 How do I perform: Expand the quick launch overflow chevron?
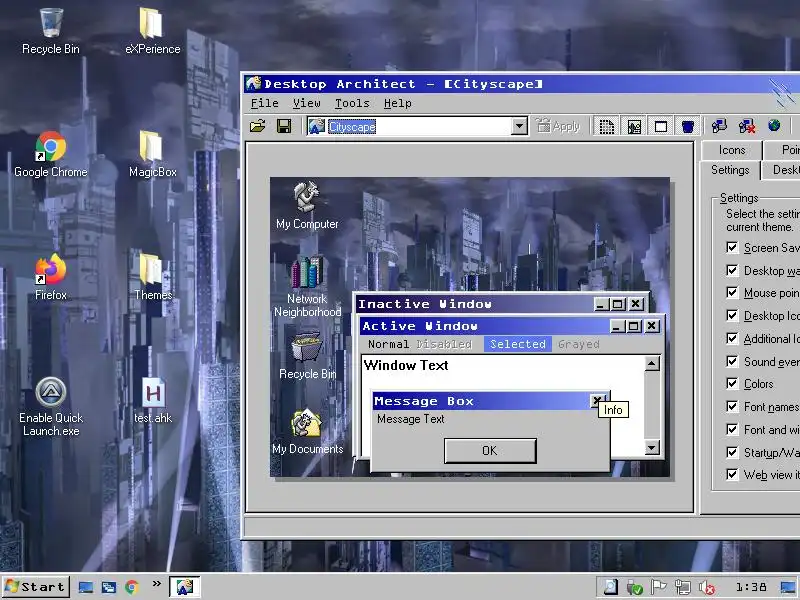pyautogui.click(x=157, y=583)
